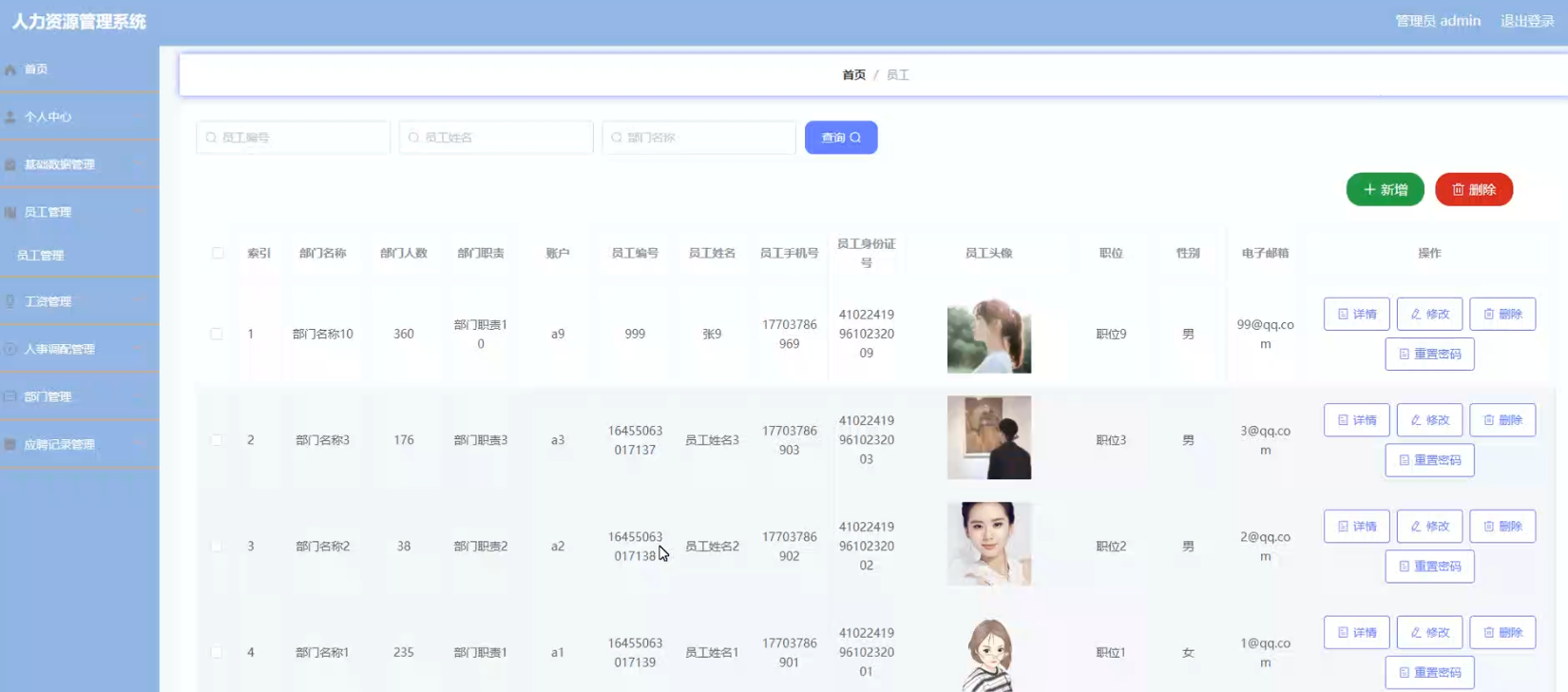The width and height of the screenshot is (1568, 692).
Task: Click the magnifier icon in 员工编号 search box
Action: click(211, 138)
